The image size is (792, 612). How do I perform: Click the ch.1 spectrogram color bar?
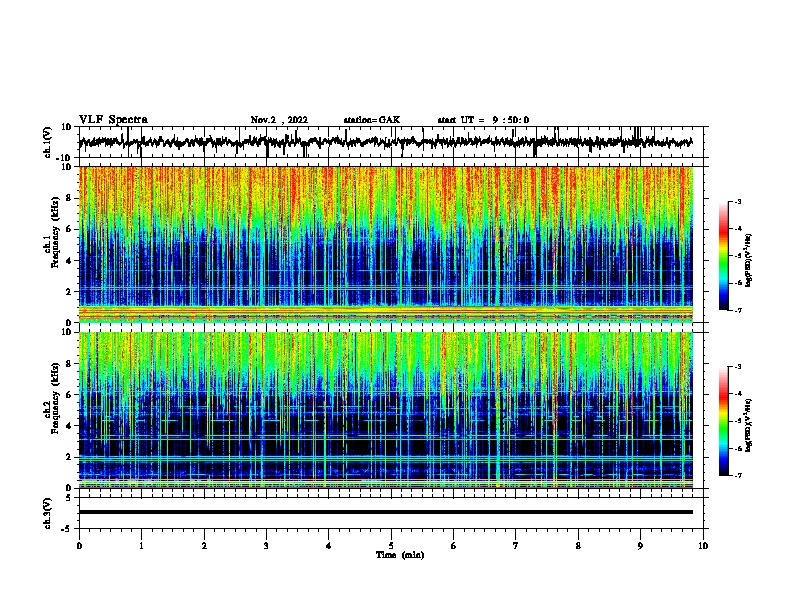tap(724, 256)
